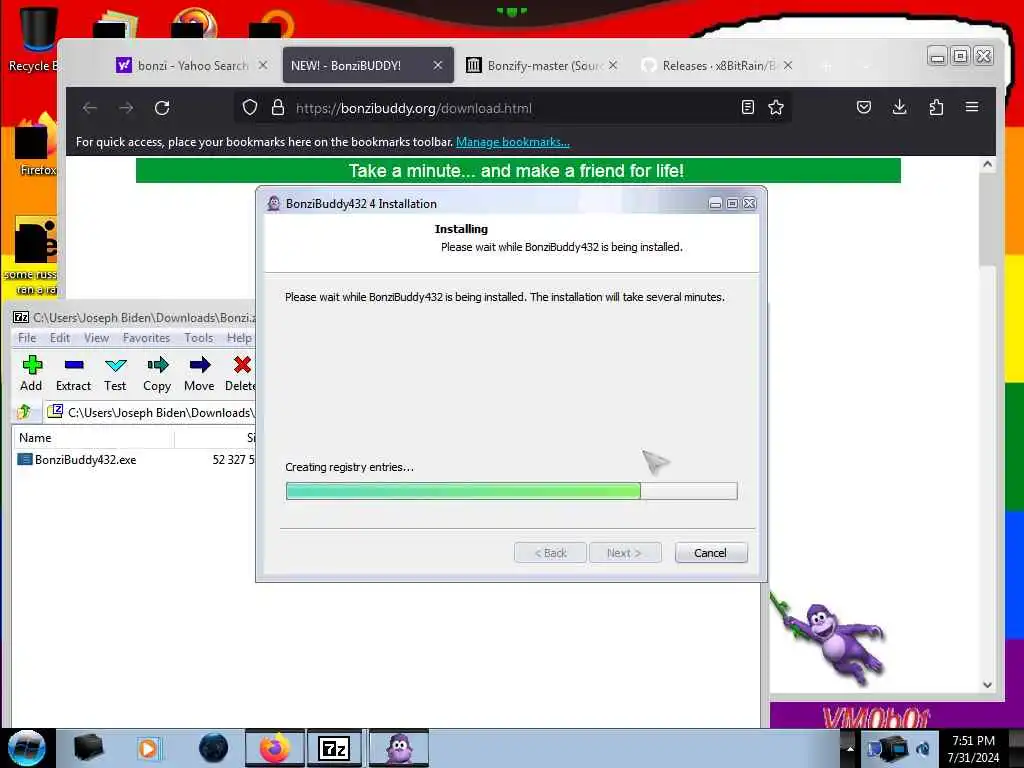Open Edit menu in 7-Zip

point(59,338)
